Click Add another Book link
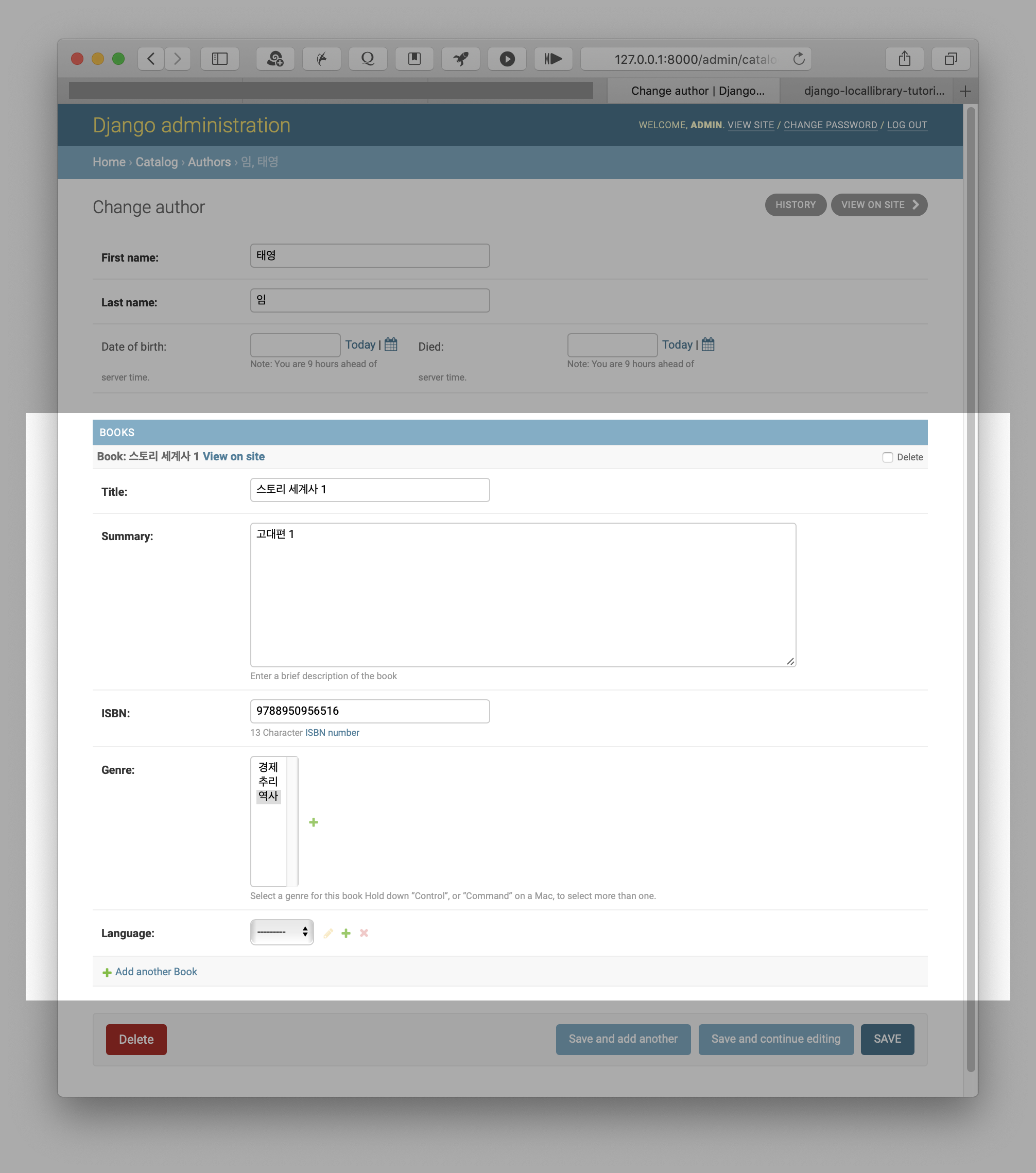 pyautogui.click(x=156, y=972)
